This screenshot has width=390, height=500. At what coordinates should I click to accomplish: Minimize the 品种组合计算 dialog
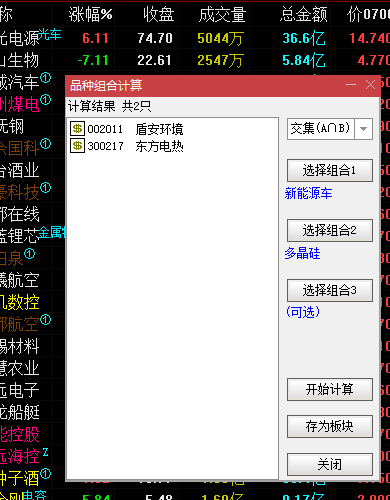351,85
